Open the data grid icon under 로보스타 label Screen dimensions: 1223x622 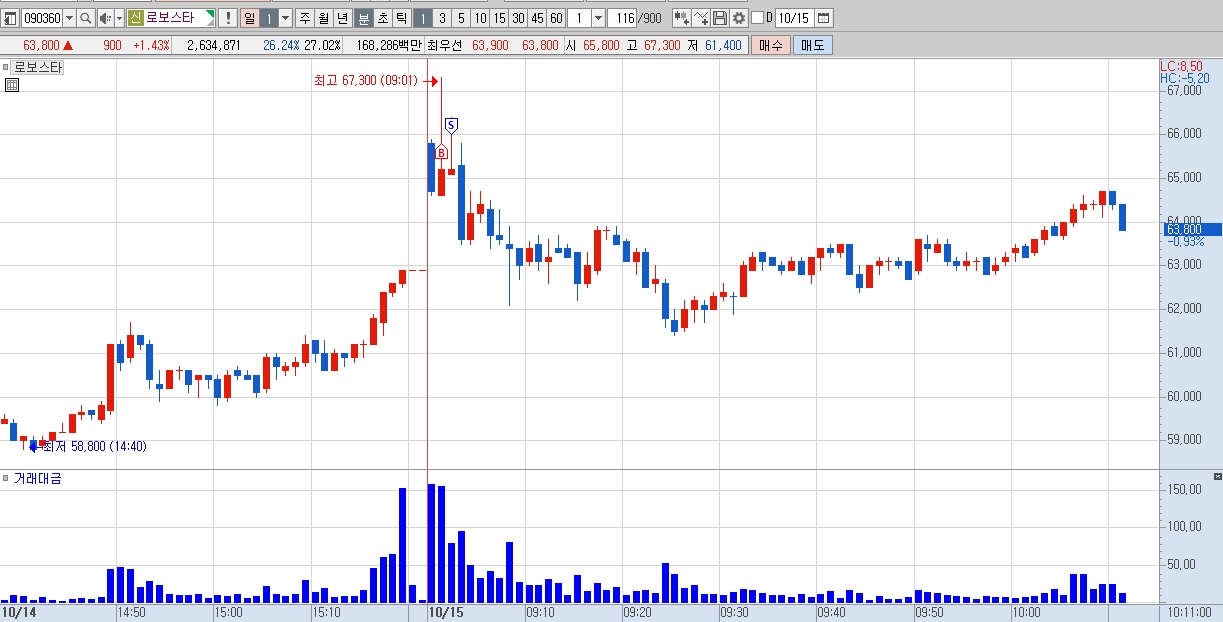click(x=12, y=85)
